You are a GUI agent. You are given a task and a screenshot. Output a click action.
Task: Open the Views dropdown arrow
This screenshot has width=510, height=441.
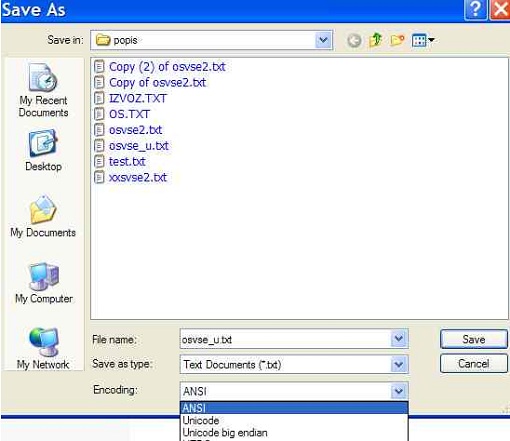click(x=431, y=40)
